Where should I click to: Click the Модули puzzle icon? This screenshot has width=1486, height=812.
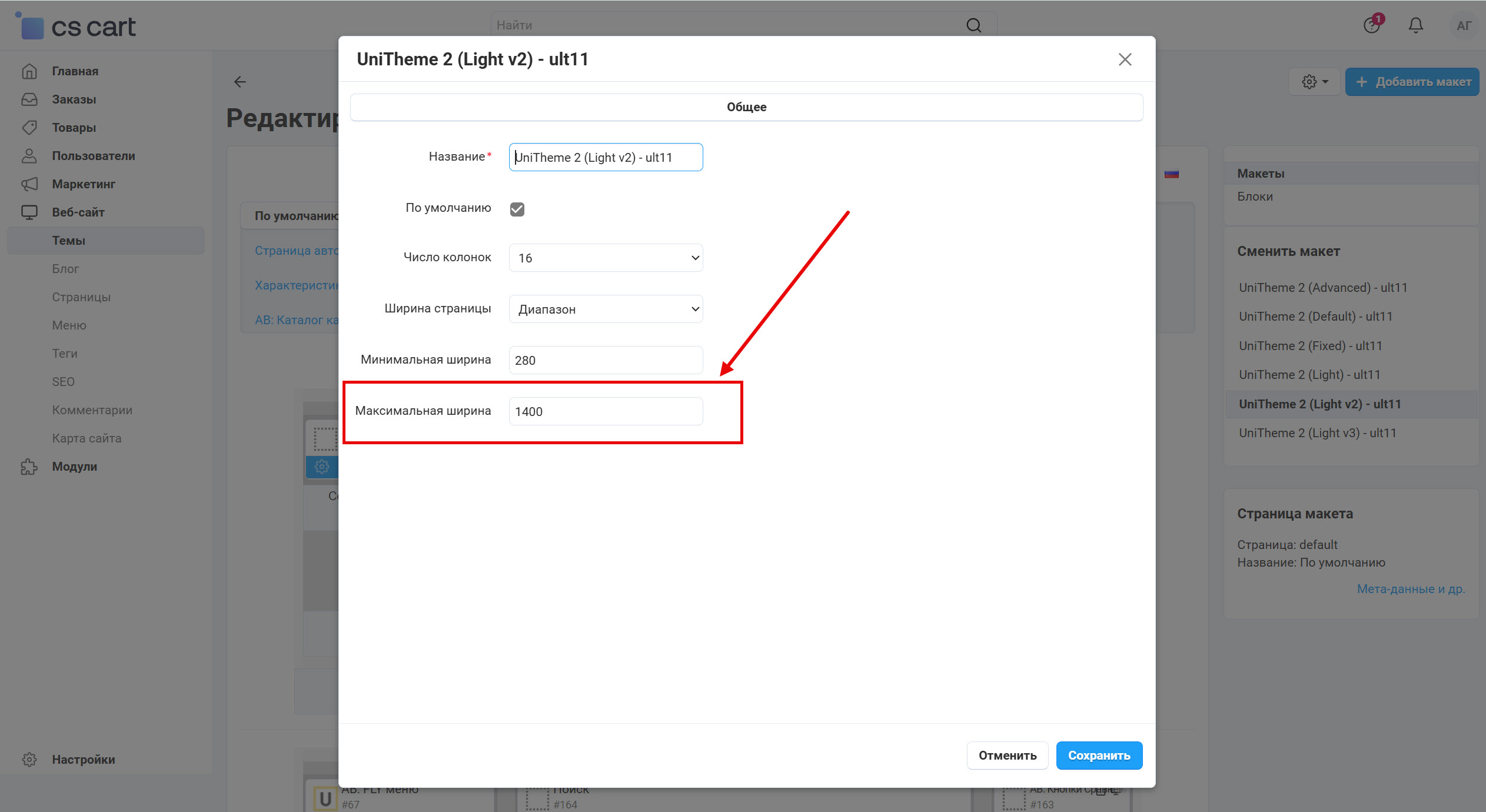pyautogui.click(x=29, y=467)
